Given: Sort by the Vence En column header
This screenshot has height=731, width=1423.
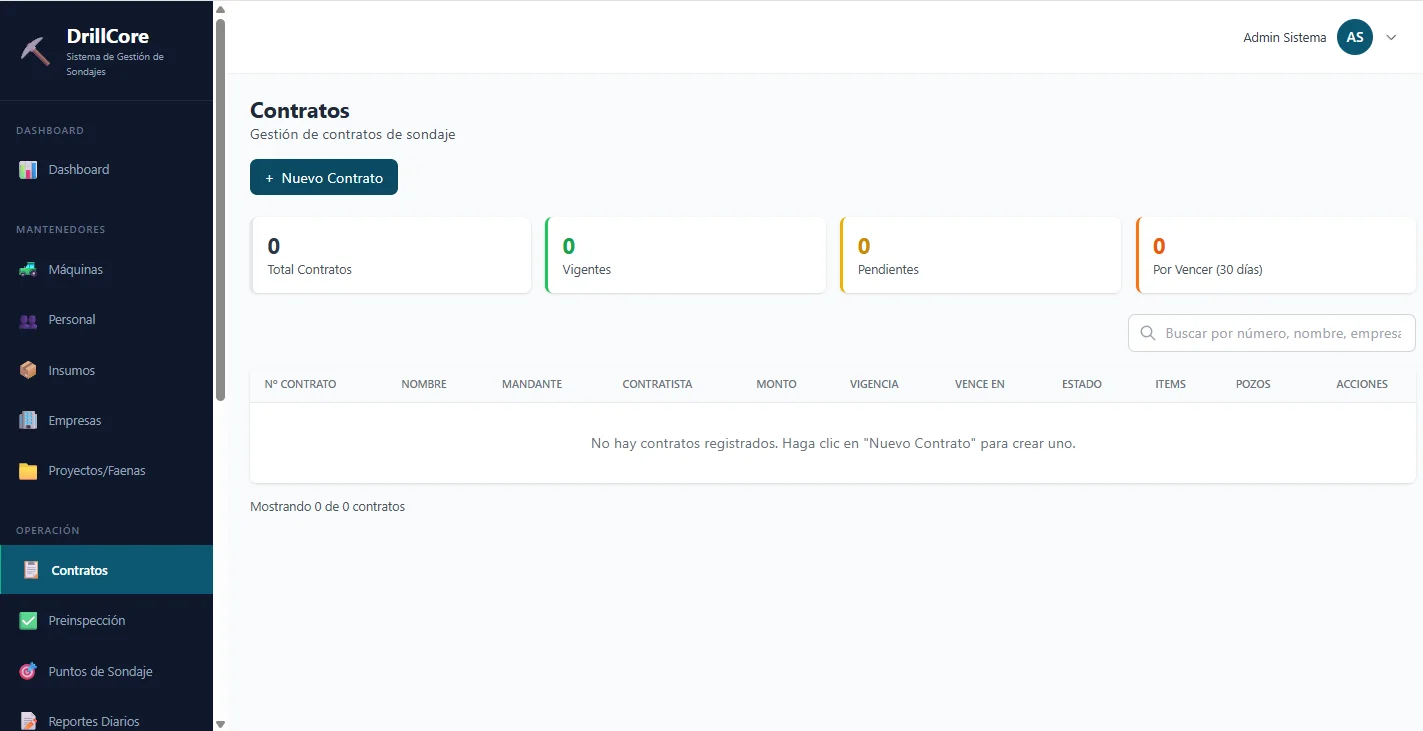Looking at the screenshot, I should coord(979,384).
